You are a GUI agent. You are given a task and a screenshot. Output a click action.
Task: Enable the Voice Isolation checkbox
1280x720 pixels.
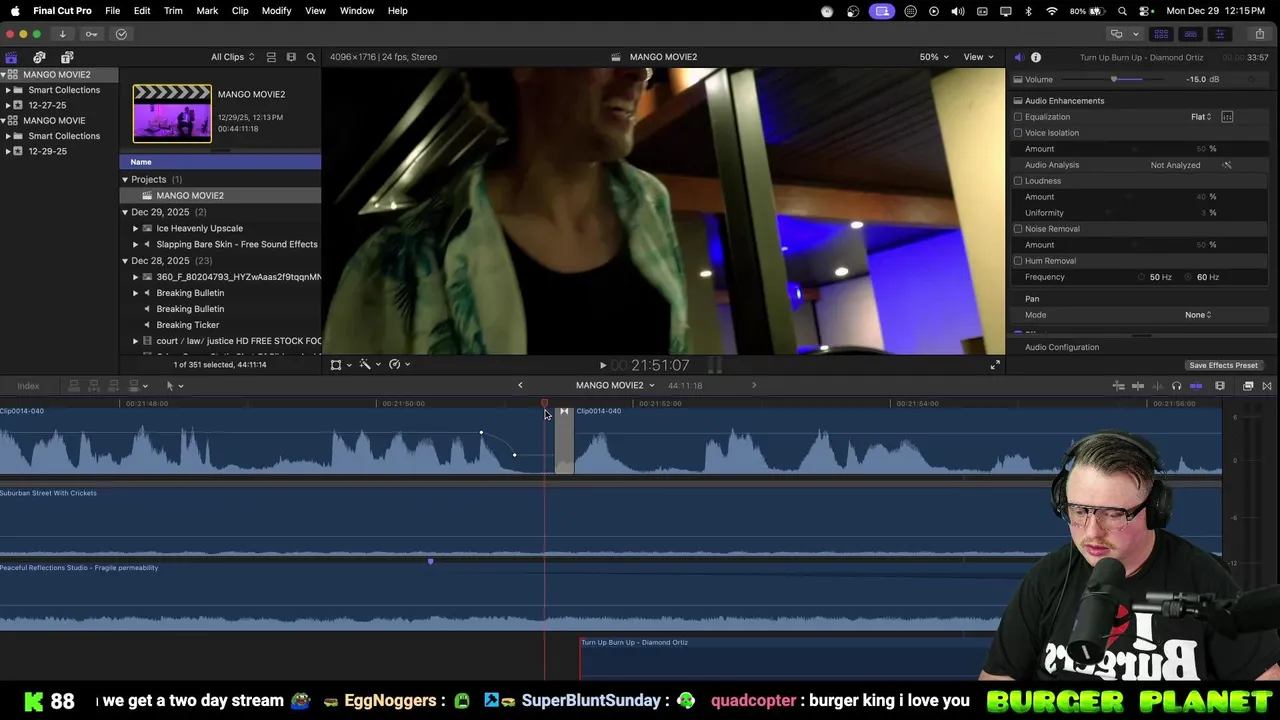(x=1018, y=133)
